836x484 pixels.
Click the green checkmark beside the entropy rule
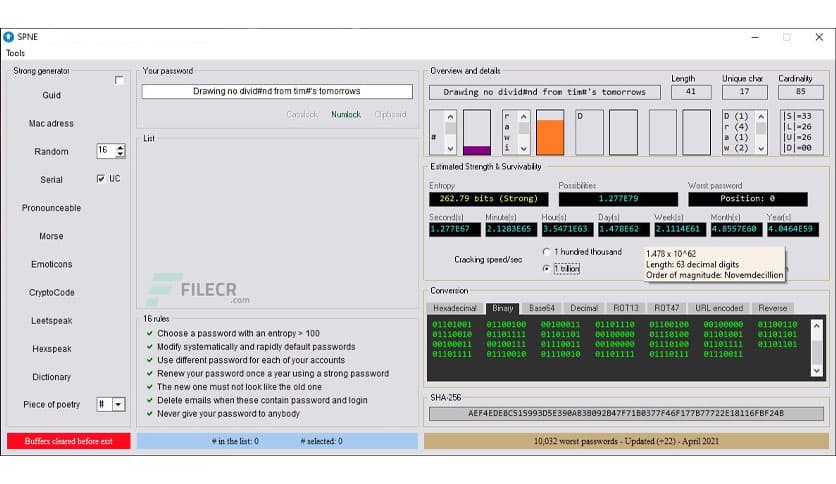click(x=148, y=333)
